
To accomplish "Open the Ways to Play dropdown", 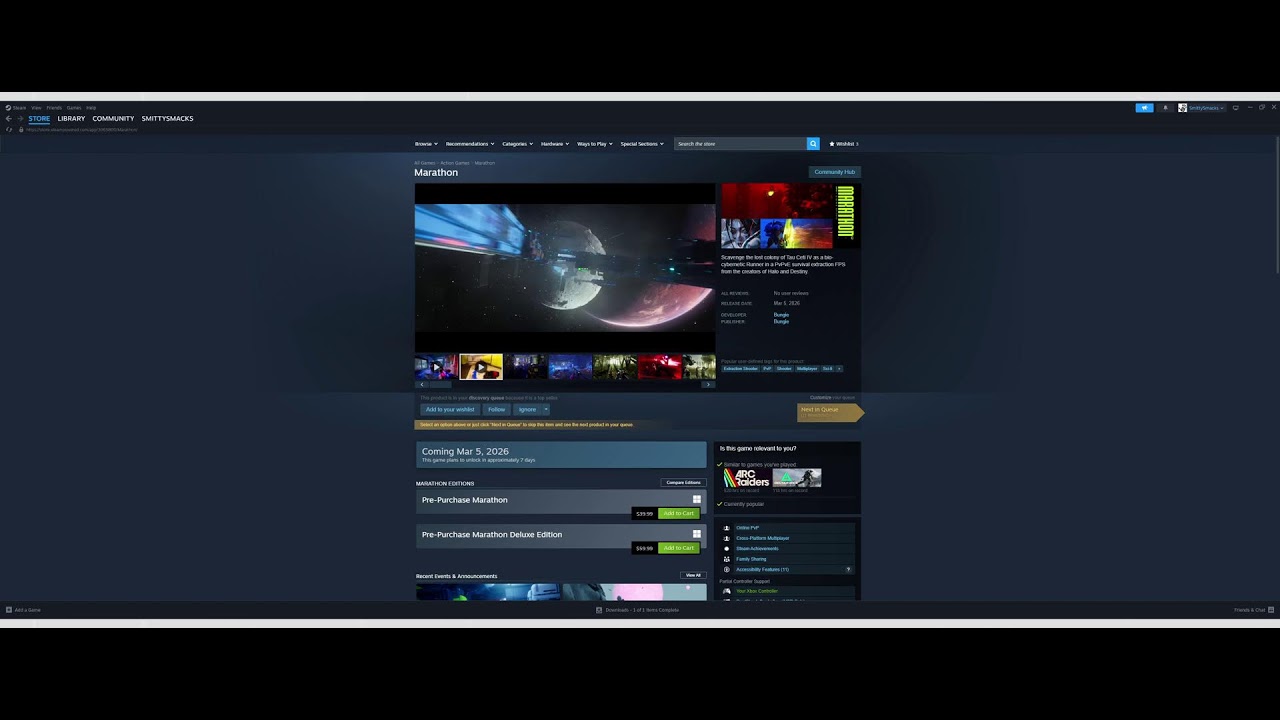I will tap(595, 144).
